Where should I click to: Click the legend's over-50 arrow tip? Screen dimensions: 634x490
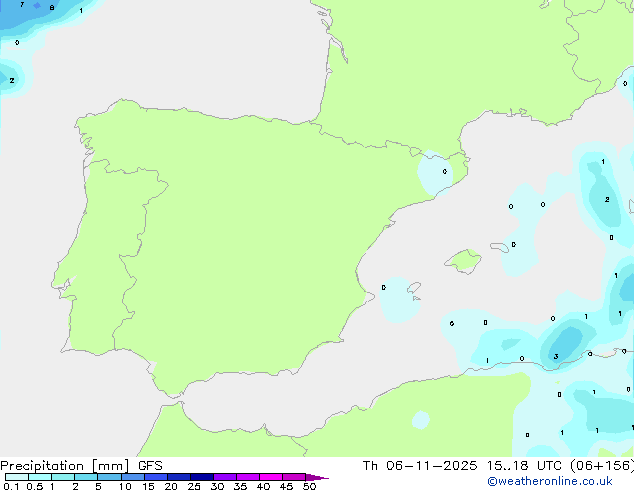317,477
